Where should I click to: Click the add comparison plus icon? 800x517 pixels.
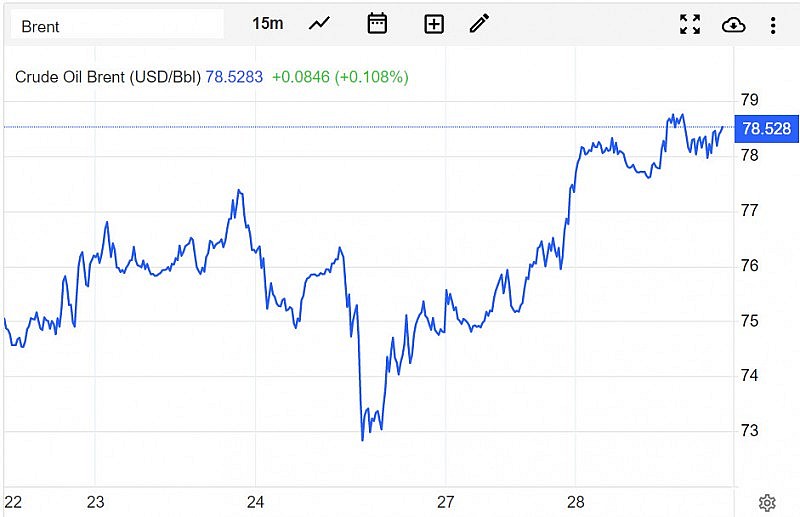pyautogui.click(x=434, y=24)
